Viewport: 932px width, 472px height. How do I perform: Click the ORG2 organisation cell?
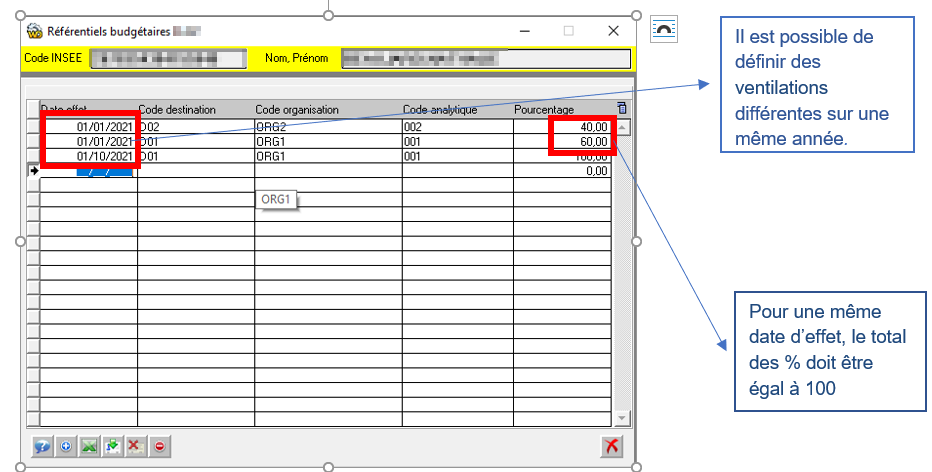point(328,127)
